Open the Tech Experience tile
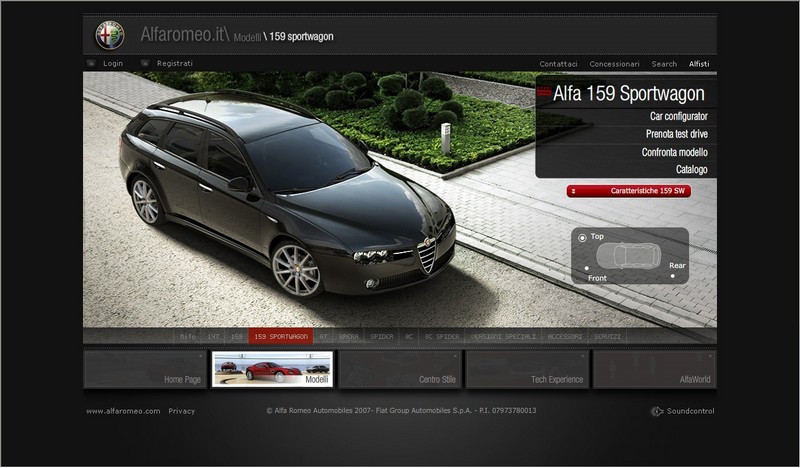This screenshot has height=468, width=800. point(528,369)
